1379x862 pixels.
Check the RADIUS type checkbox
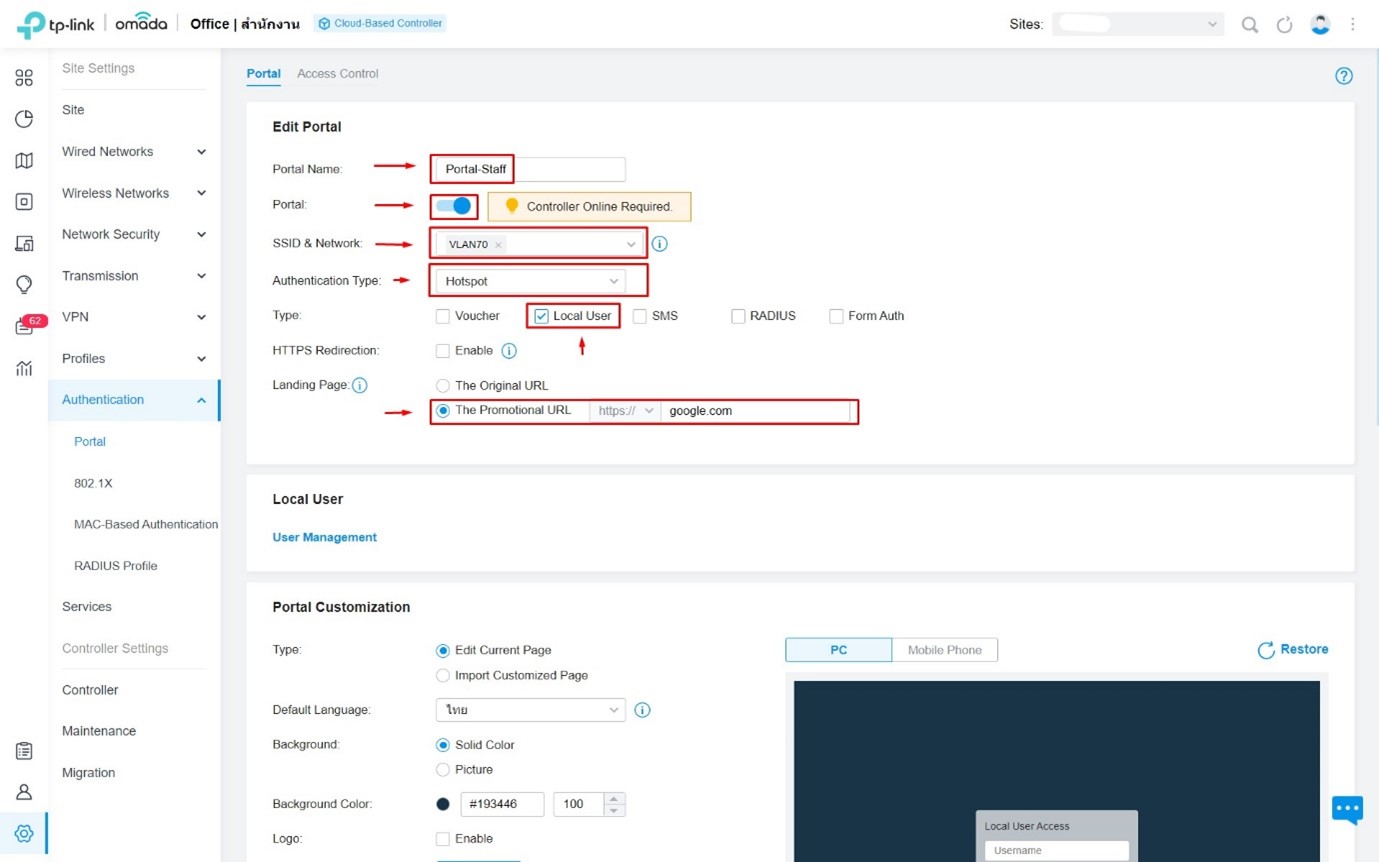738,316
